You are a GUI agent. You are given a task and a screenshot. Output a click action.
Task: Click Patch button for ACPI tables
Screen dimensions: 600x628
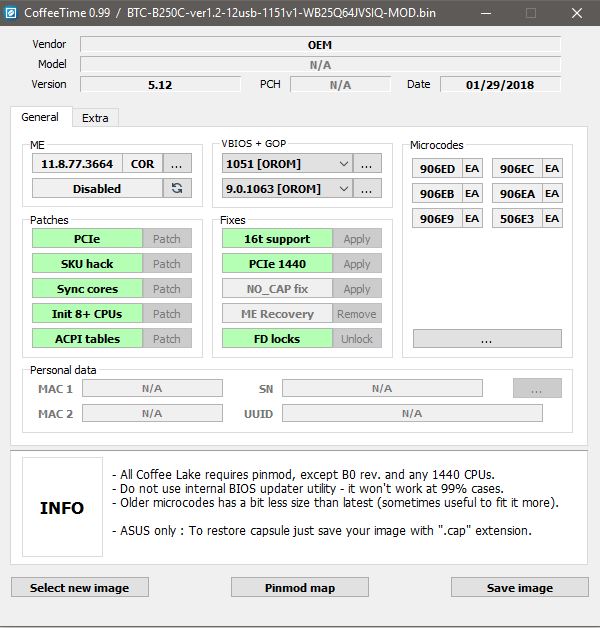167,339
